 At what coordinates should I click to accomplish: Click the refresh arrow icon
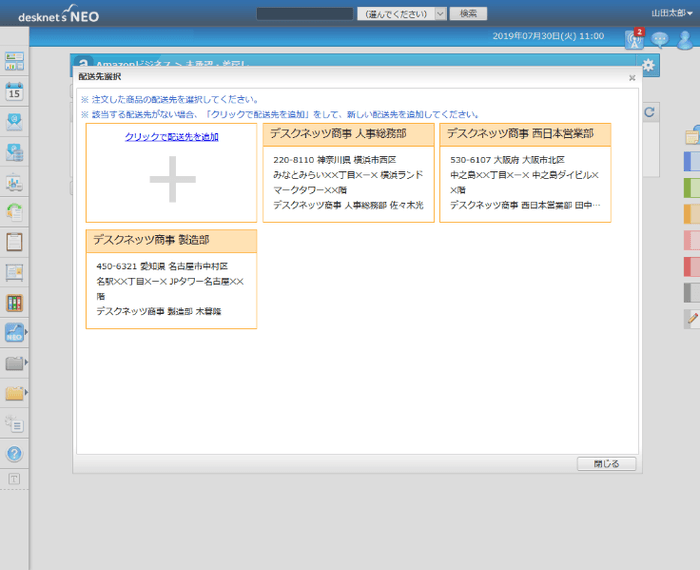(649, 113)
